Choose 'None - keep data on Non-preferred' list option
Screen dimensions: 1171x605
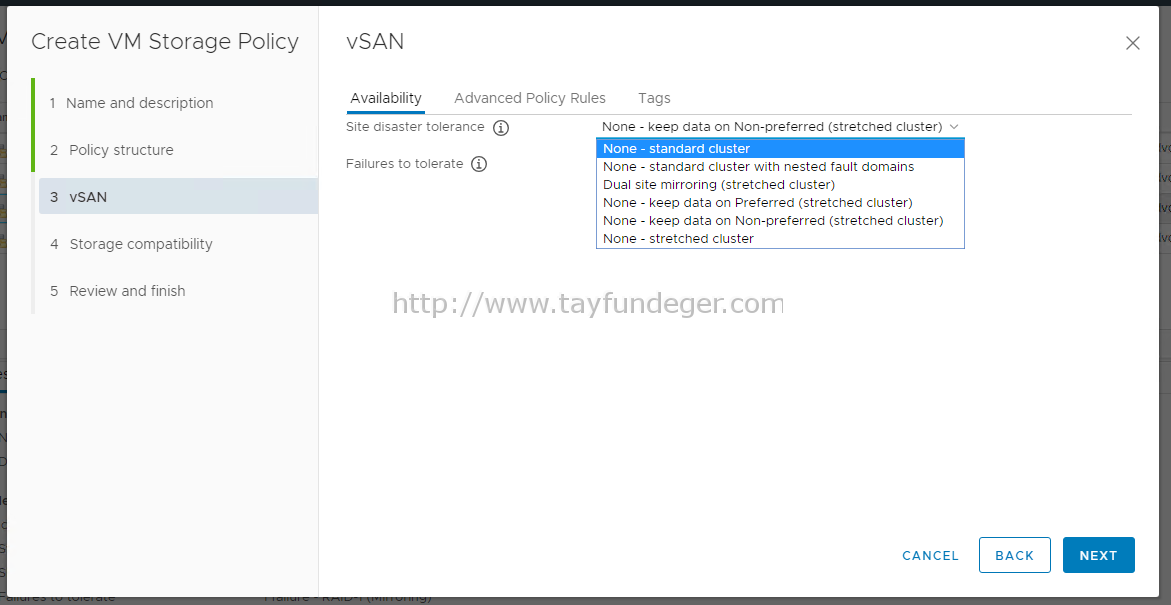780,220
